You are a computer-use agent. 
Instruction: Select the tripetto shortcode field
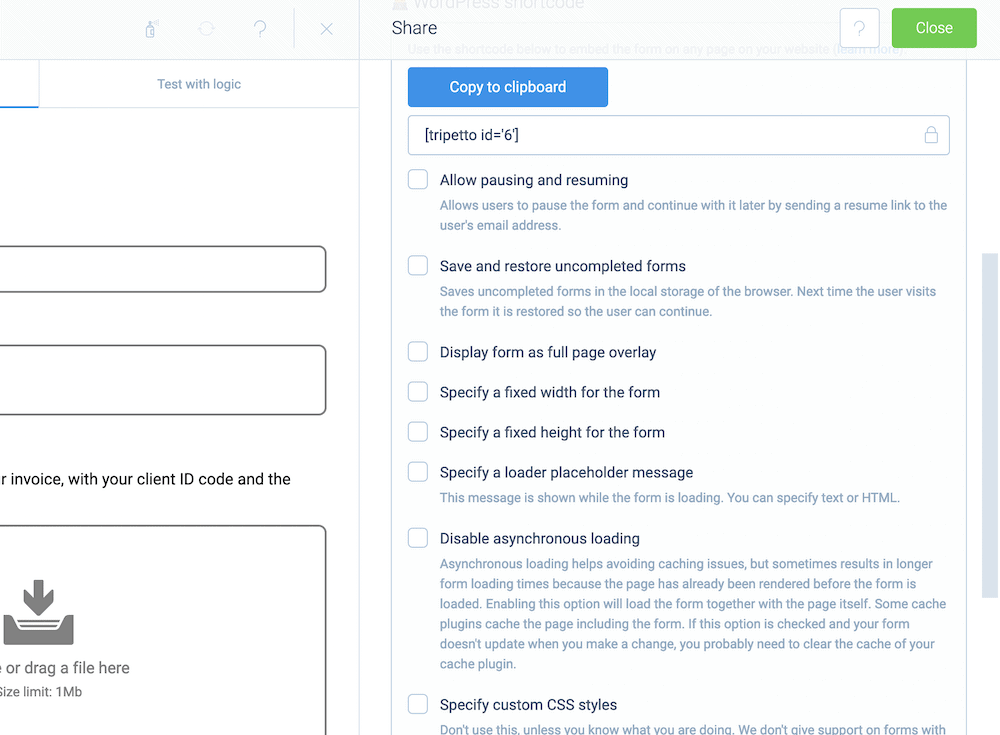679,135
